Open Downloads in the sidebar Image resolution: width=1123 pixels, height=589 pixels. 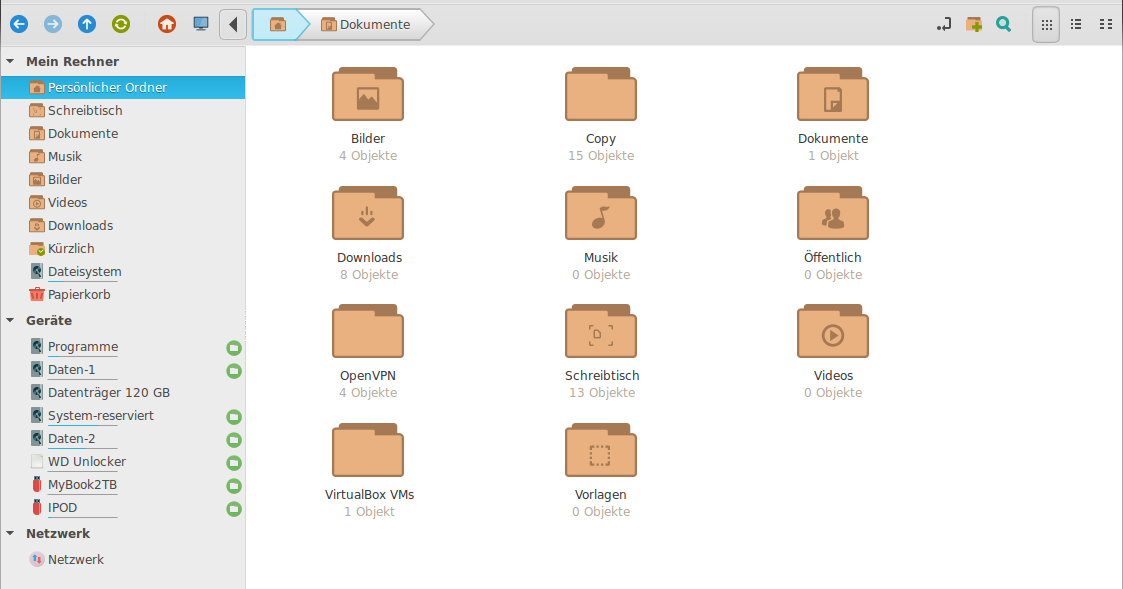(122, 225)
